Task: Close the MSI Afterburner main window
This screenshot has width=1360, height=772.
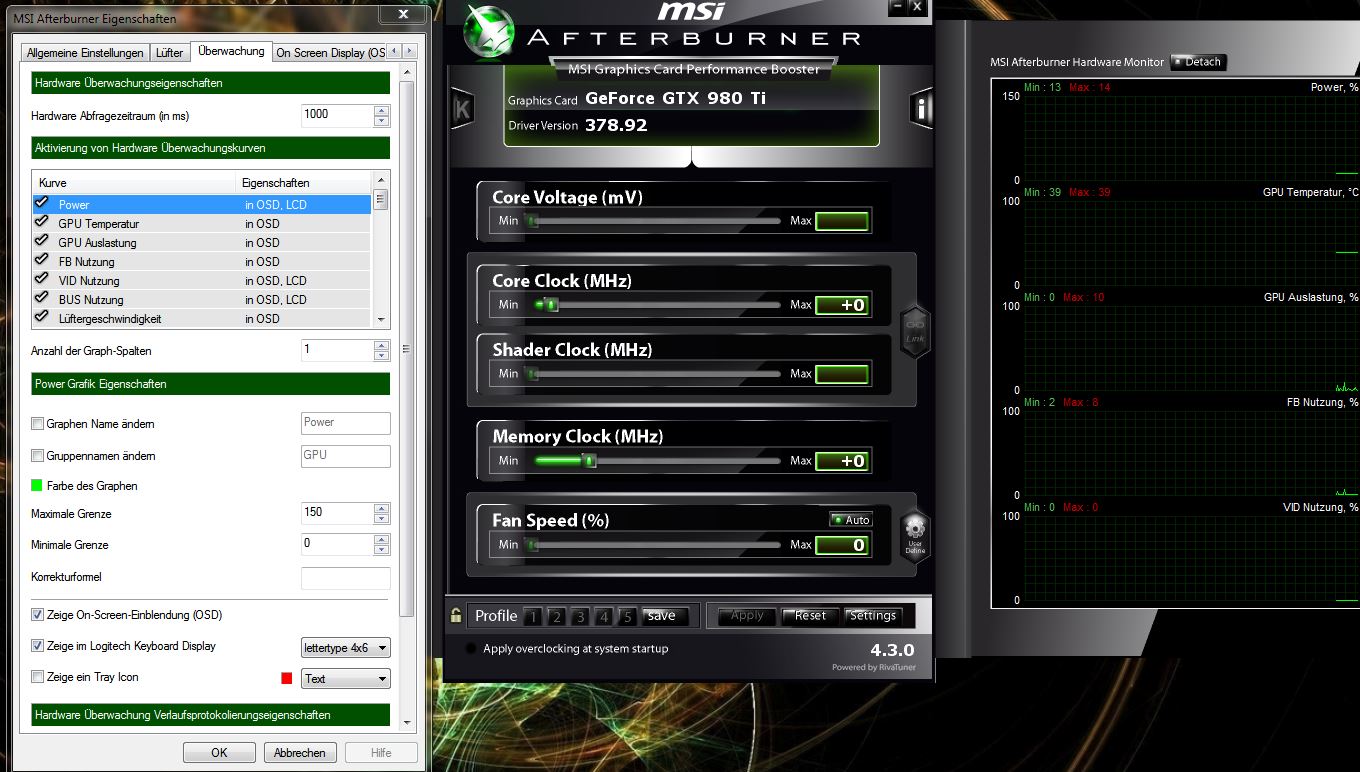Action: pos(917,7)
